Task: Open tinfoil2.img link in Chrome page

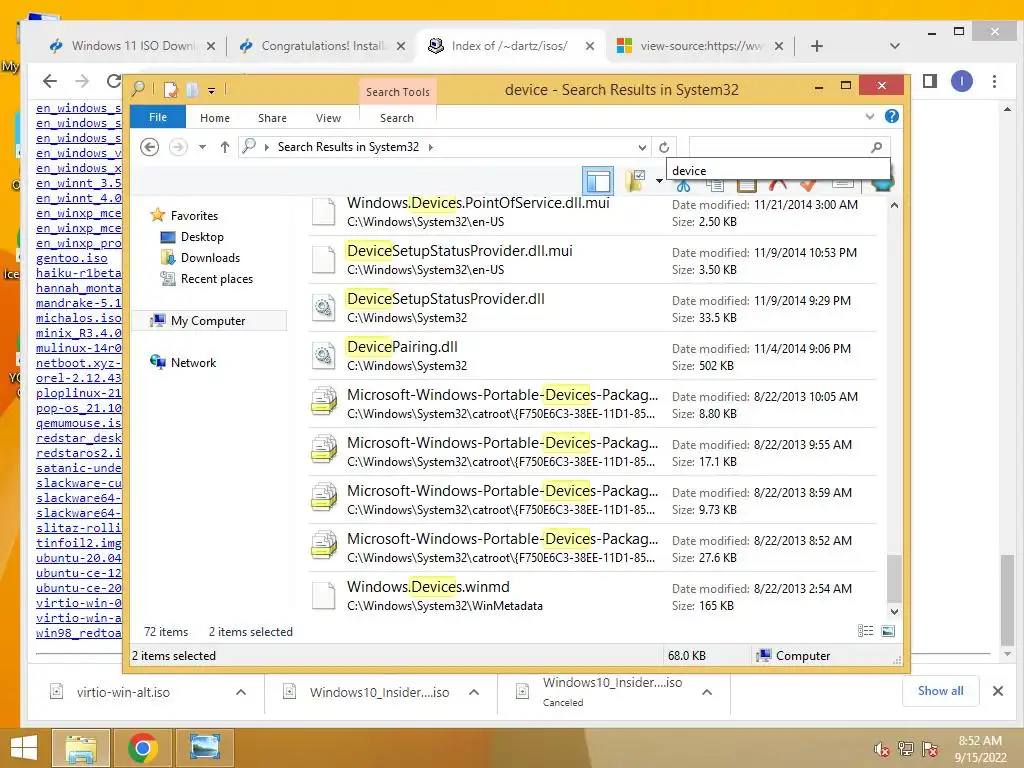Action: pyautogui.click(x=79, y=543)
